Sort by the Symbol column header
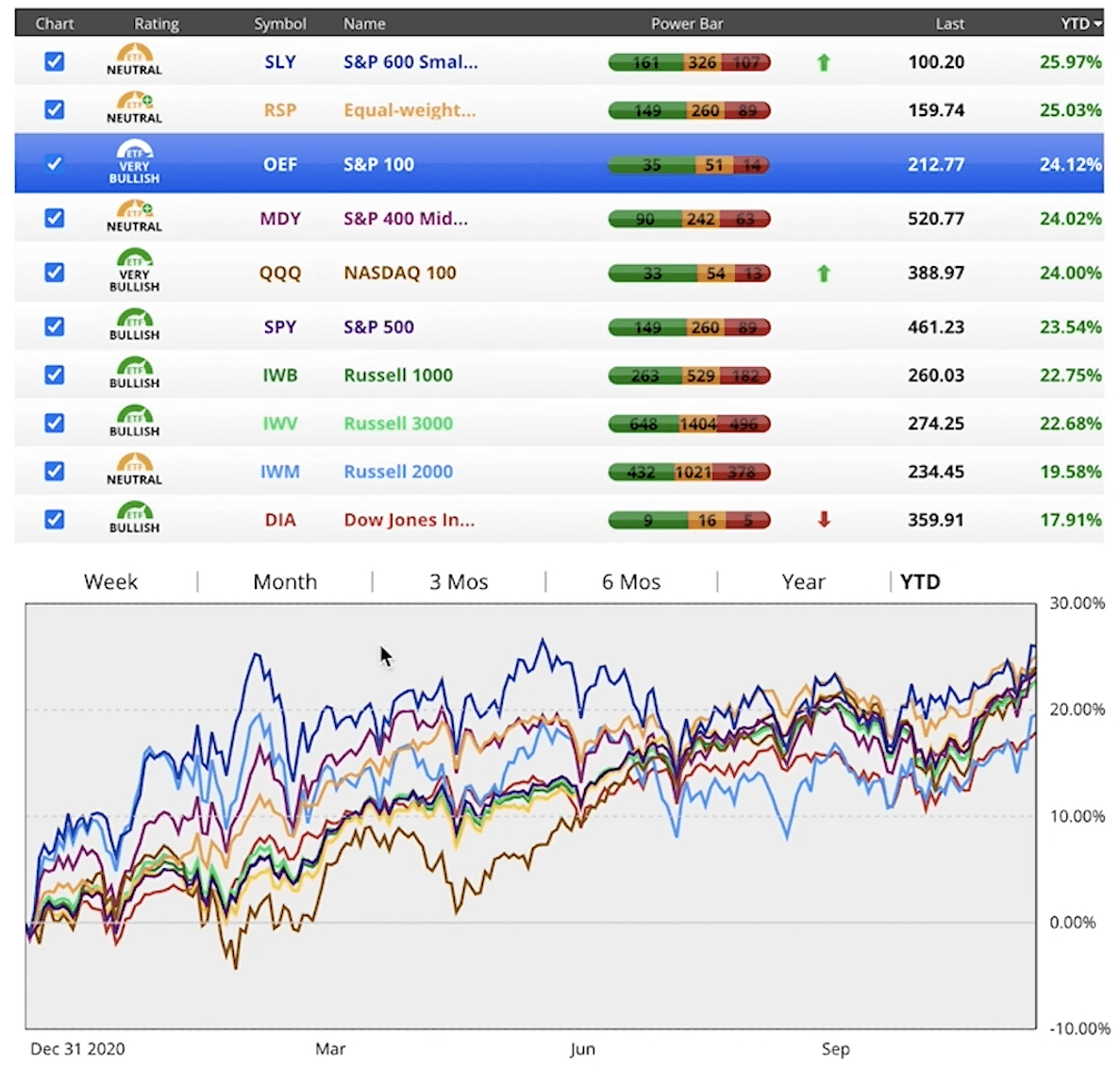The height and width of the screenshot is (1071, 1120). 280,24
